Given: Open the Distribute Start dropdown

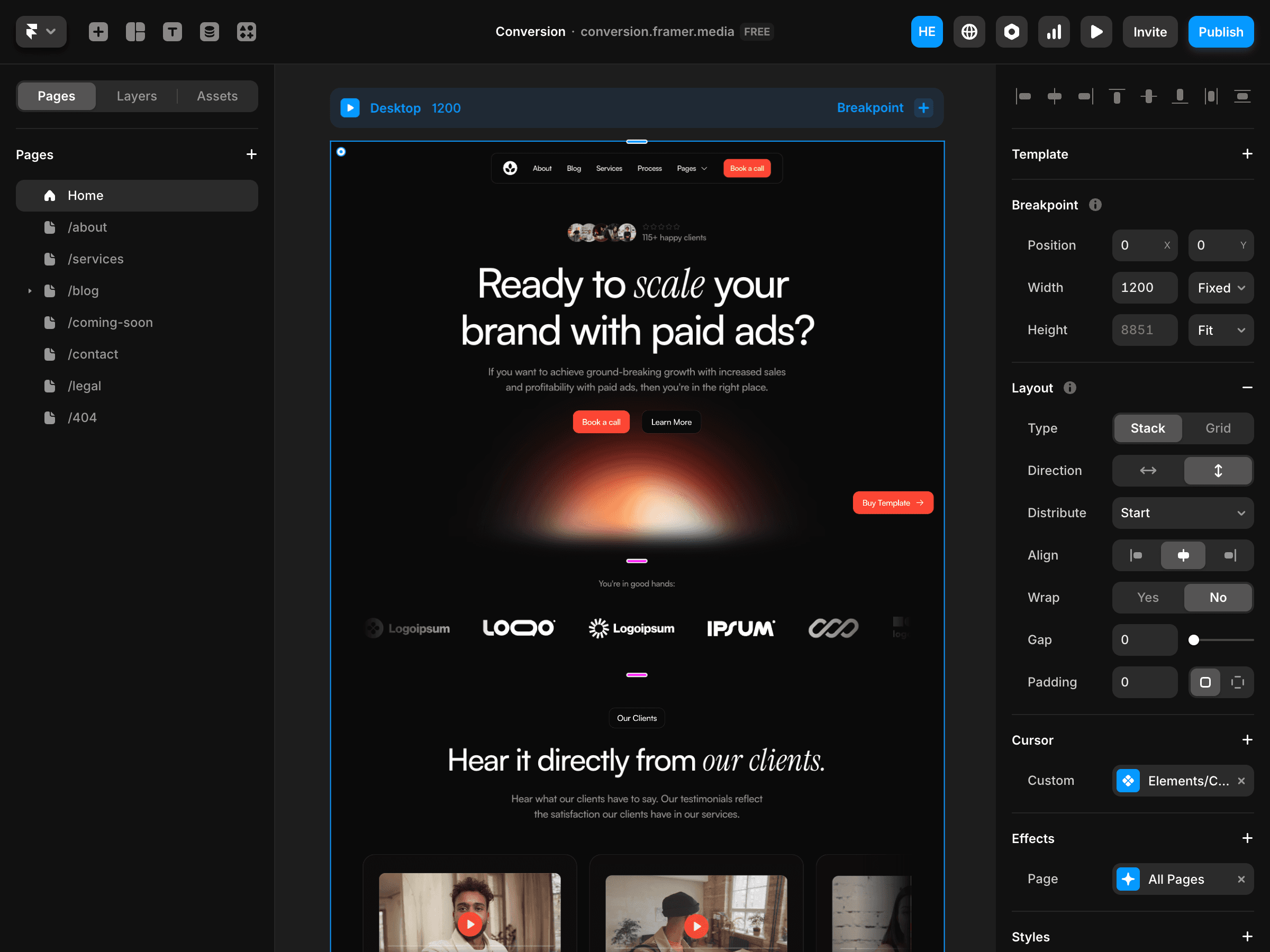Looking at the screenshot, I should (x=1182, y=513).
